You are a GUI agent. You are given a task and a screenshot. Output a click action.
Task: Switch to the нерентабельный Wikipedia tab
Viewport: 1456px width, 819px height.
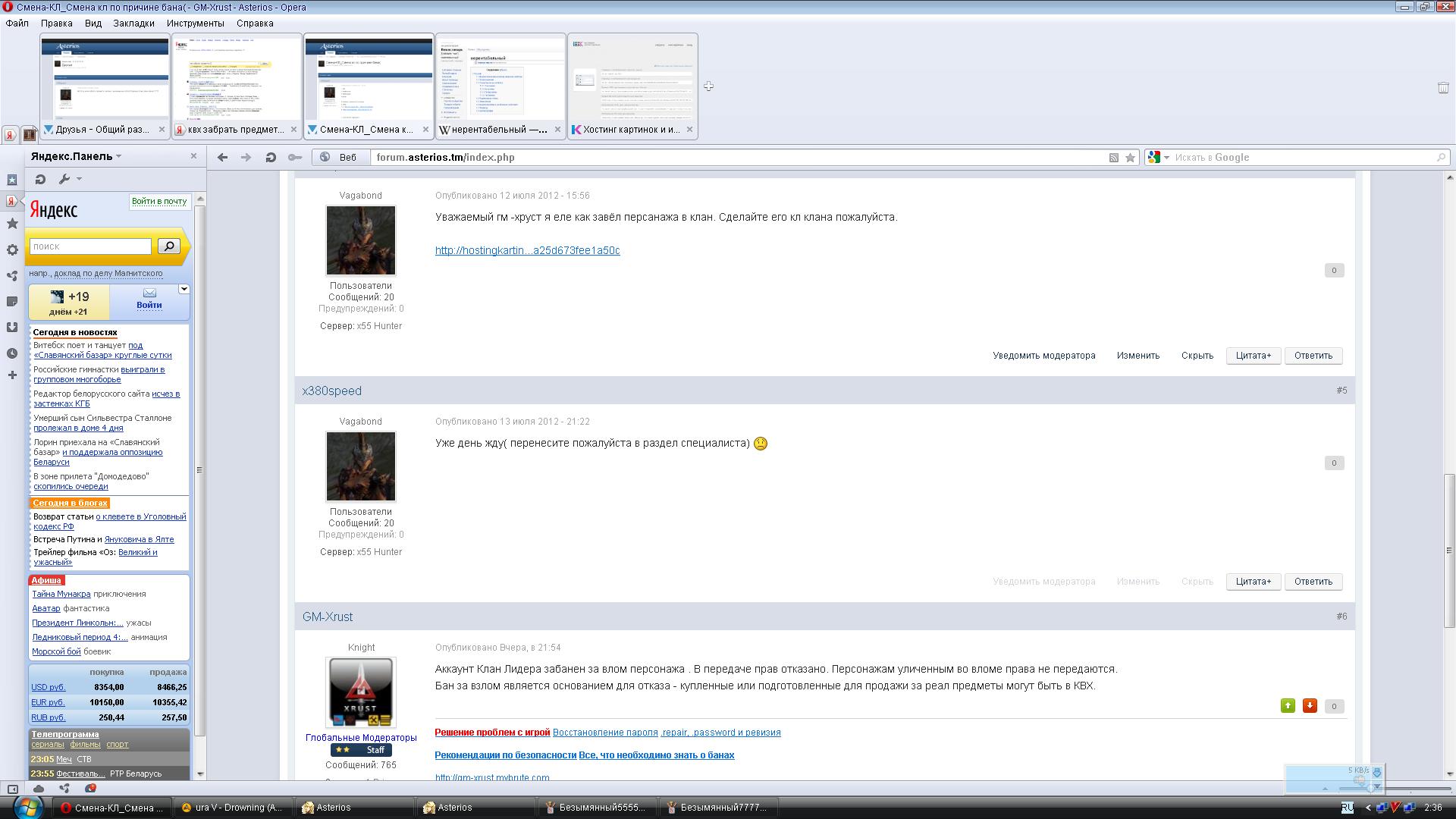click(x=500, y=86)
